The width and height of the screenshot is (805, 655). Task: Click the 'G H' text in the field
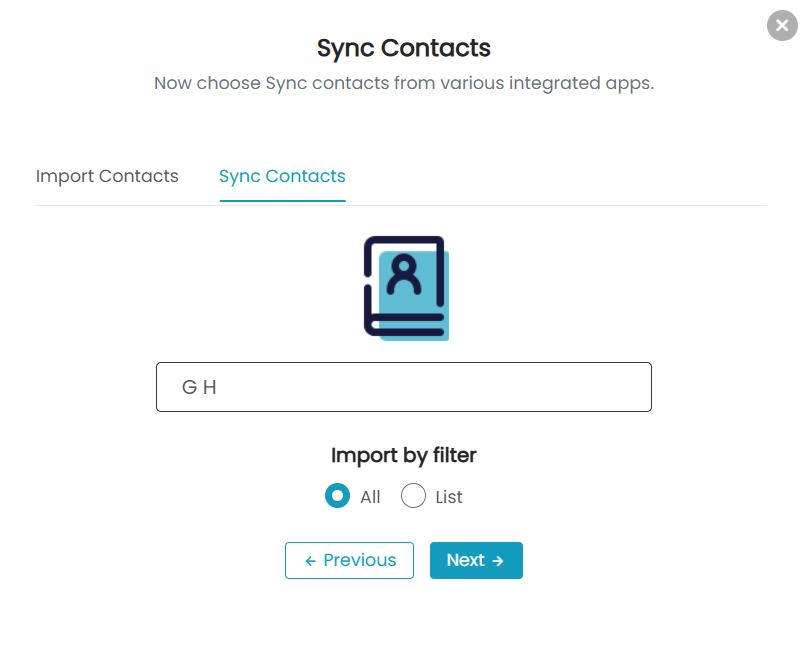click(x=199, y=387)
